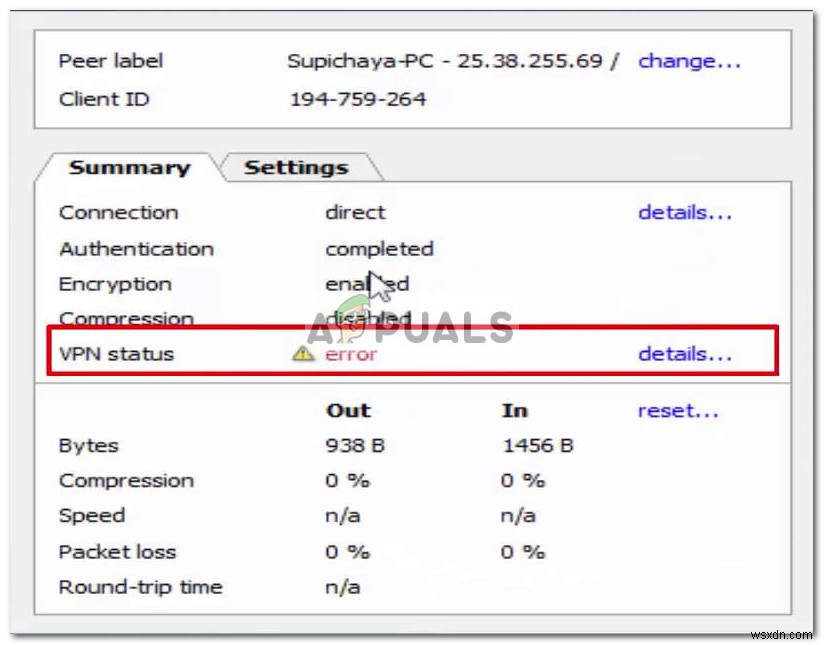Click the Packet loss label

tap(117, 552)
